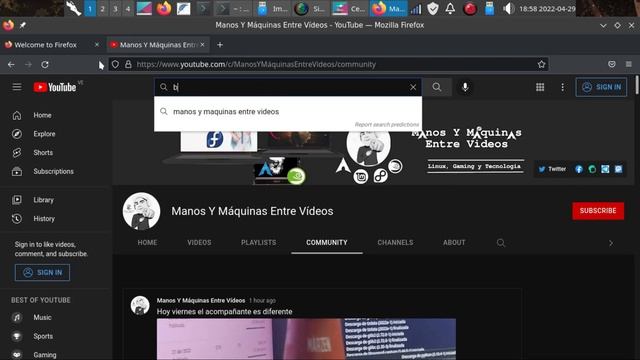The image size is (640, 360).
Task: Subscribe to Manos Y Máquinas Entre Videos
Action: click(x=598, y=211)
